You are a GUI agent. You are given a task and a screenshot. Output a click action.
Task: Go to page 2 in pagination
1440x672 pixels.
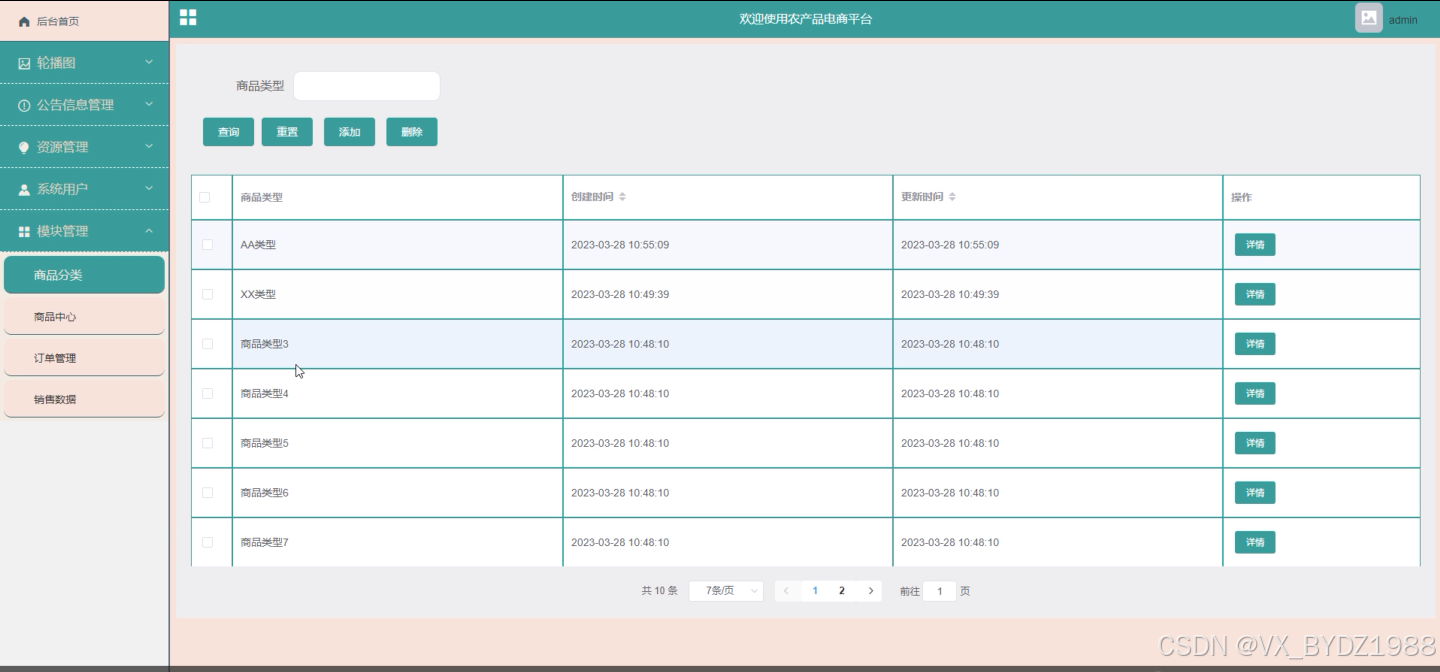coord(842,591)
